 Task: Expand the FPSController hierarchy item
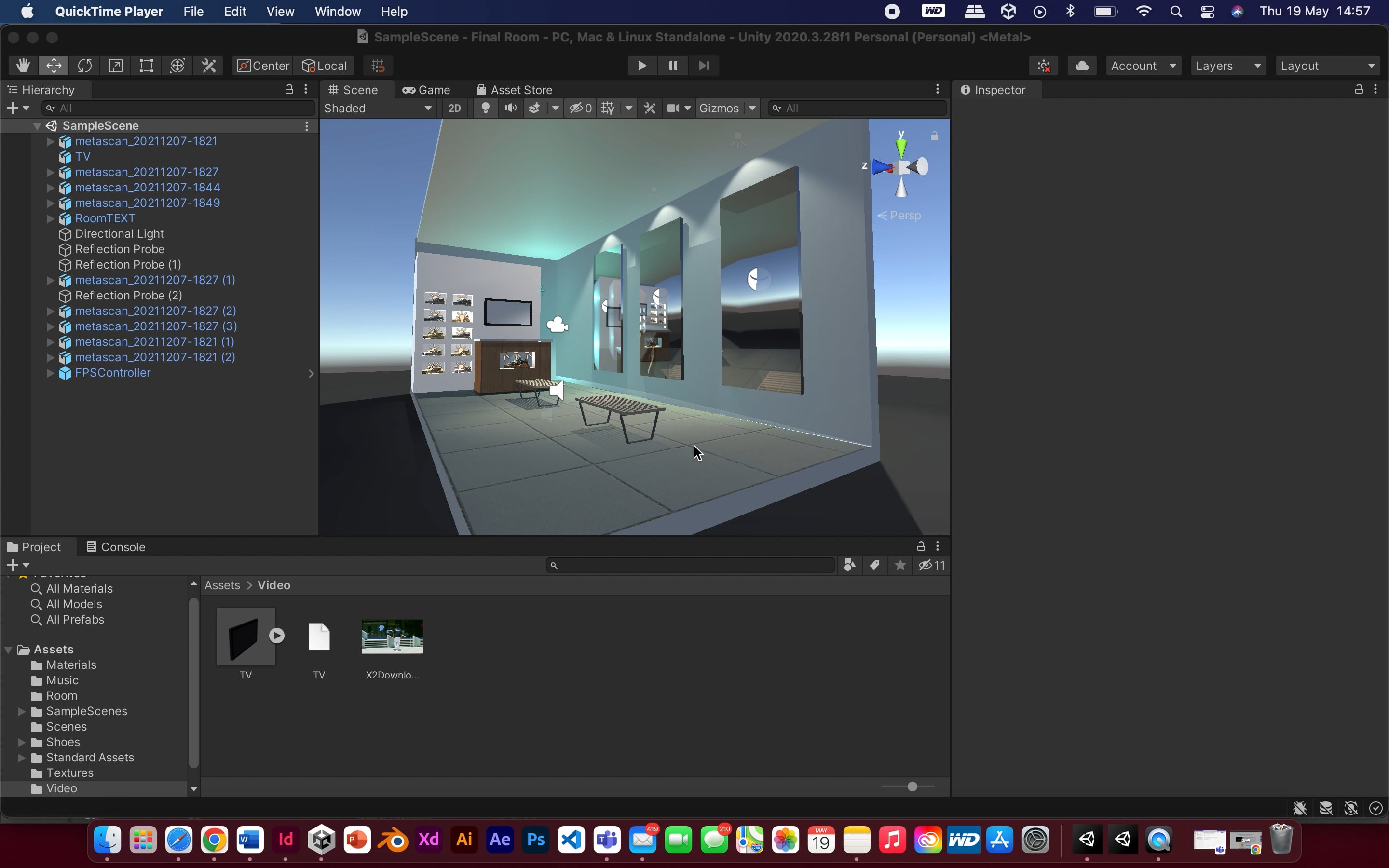pyautogui.click(x=51, y=373)
